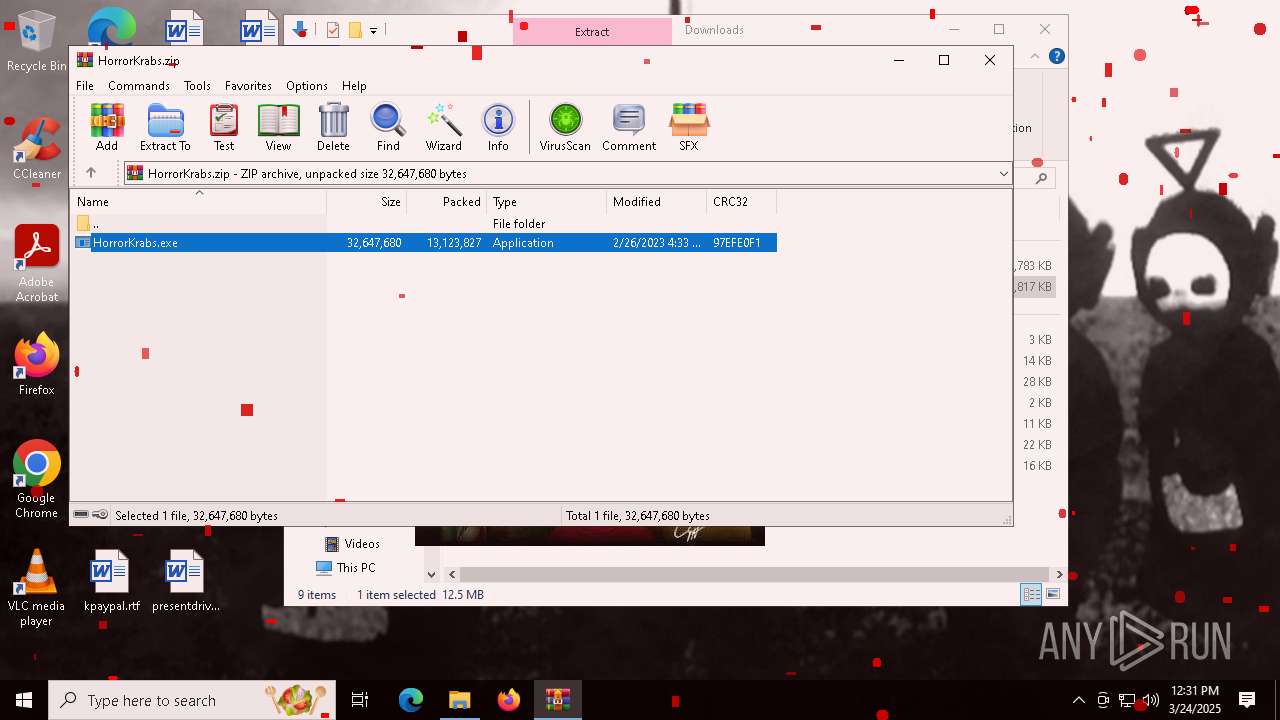Open Firefox from the taskbar

tap(508, 700)
